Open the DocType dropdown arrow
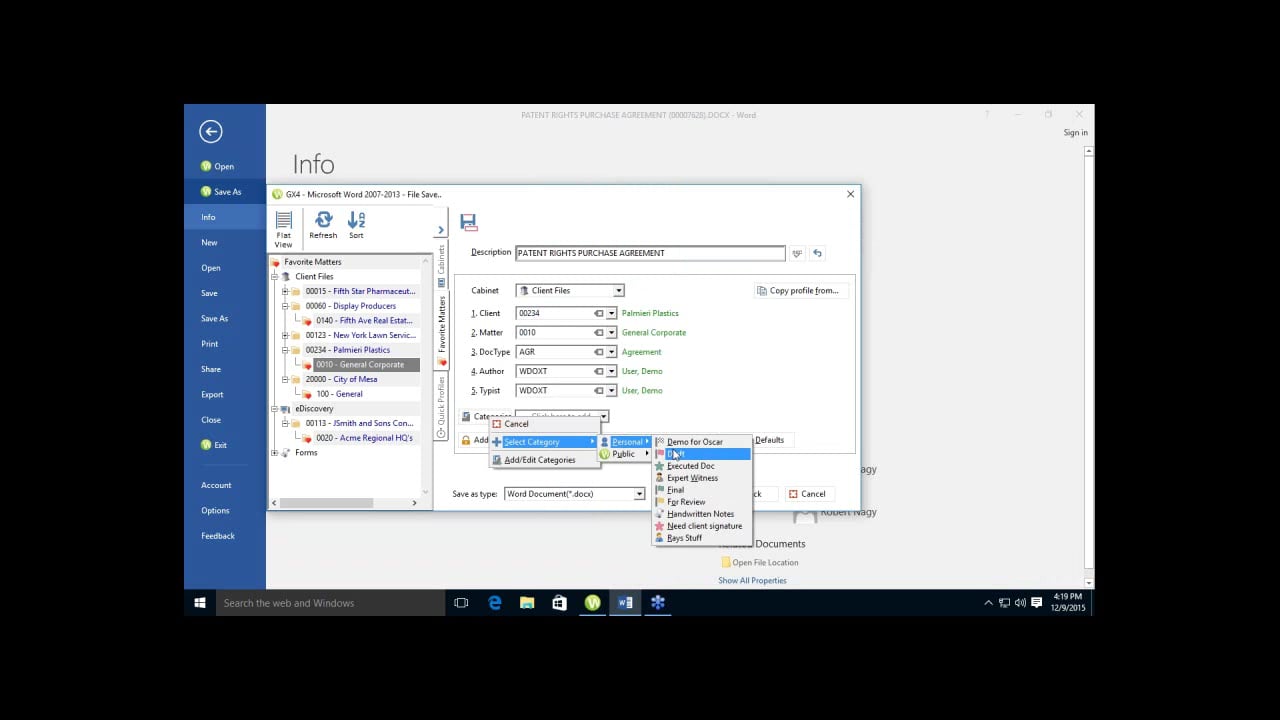Screen dimensions: 1280x720 [x=611, y=352]
